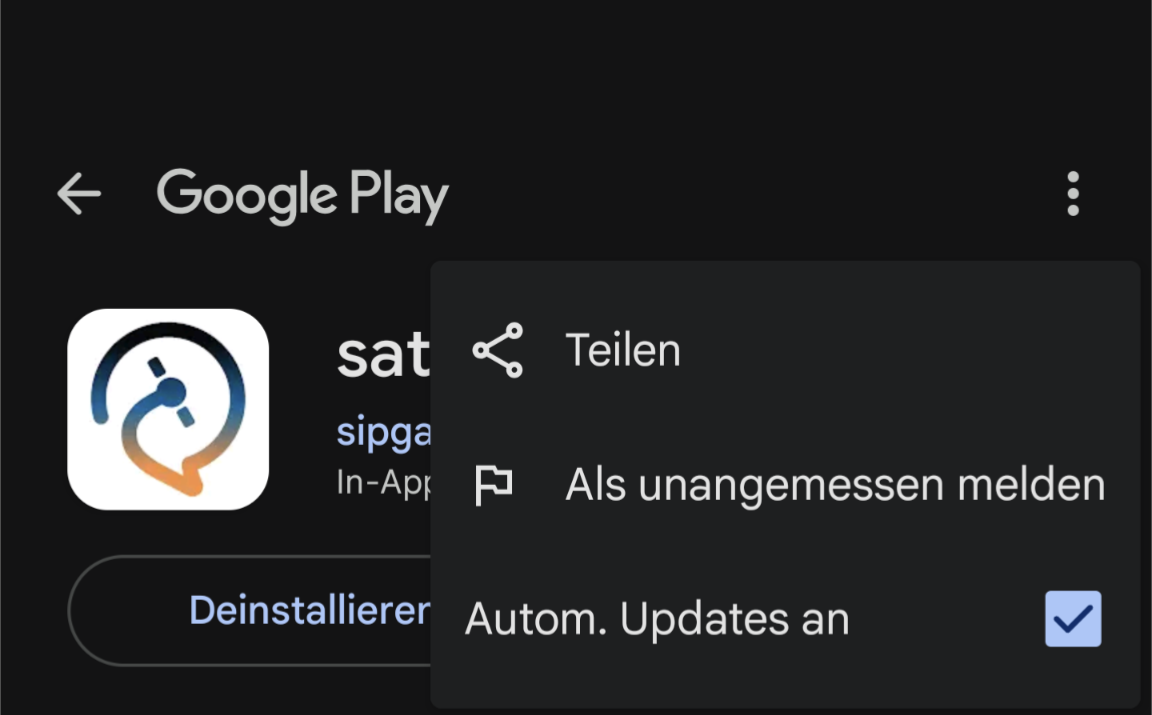The image size is (1152, 715).
Task: Uncheck the automatic updates checkbox
Action: 1073,619
